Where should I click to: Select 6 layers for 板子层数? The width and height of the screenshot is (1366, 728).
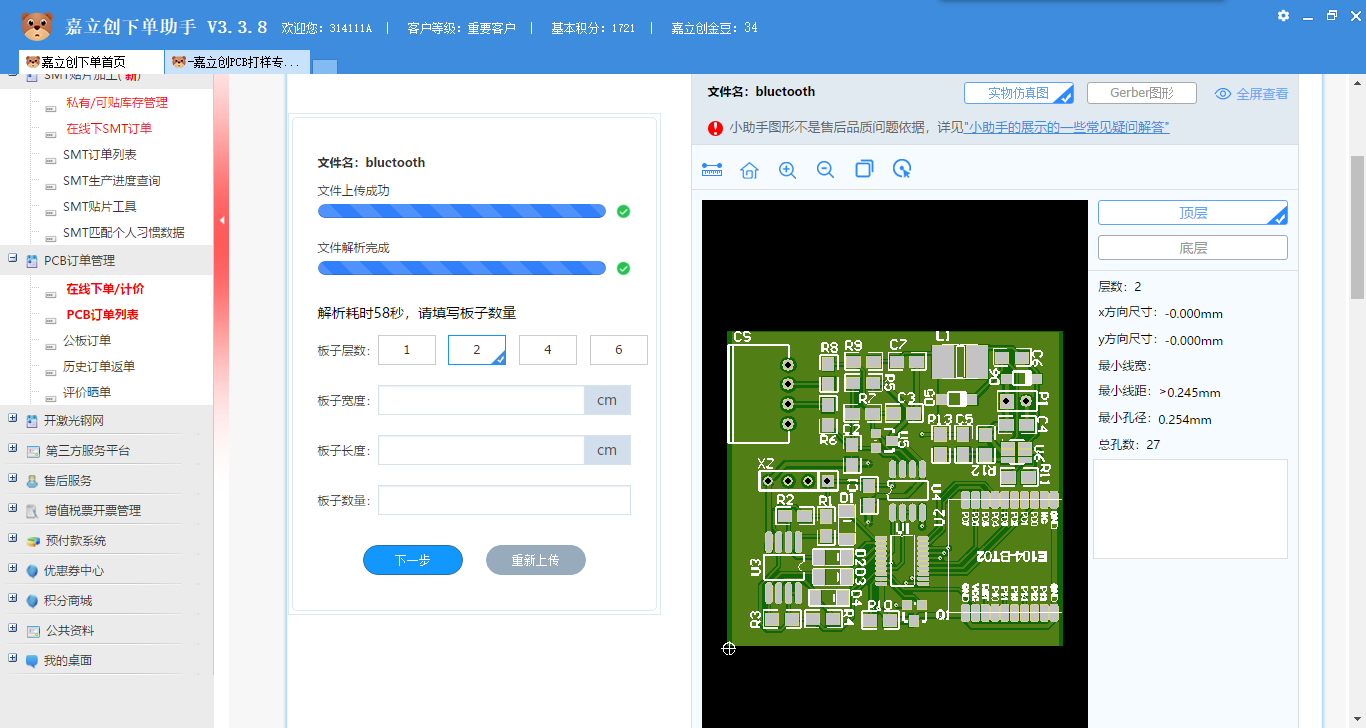pyautogui.click(x=619, y=350)
